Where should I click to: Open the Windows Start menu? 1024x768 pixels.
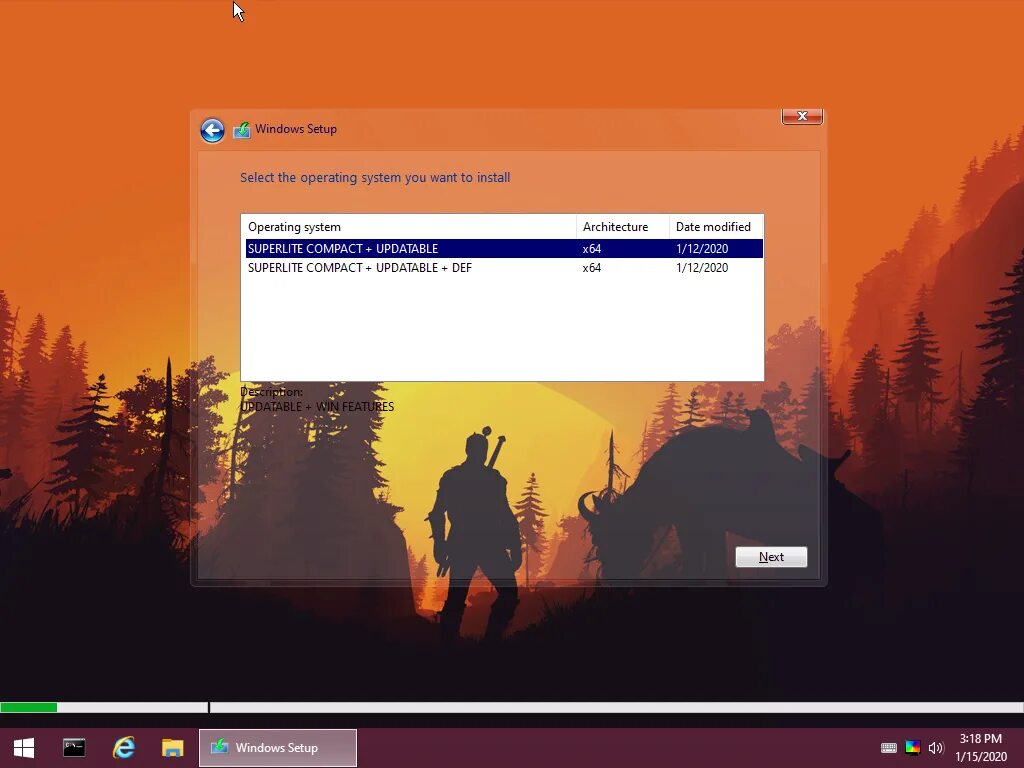(x=24, y=748)
